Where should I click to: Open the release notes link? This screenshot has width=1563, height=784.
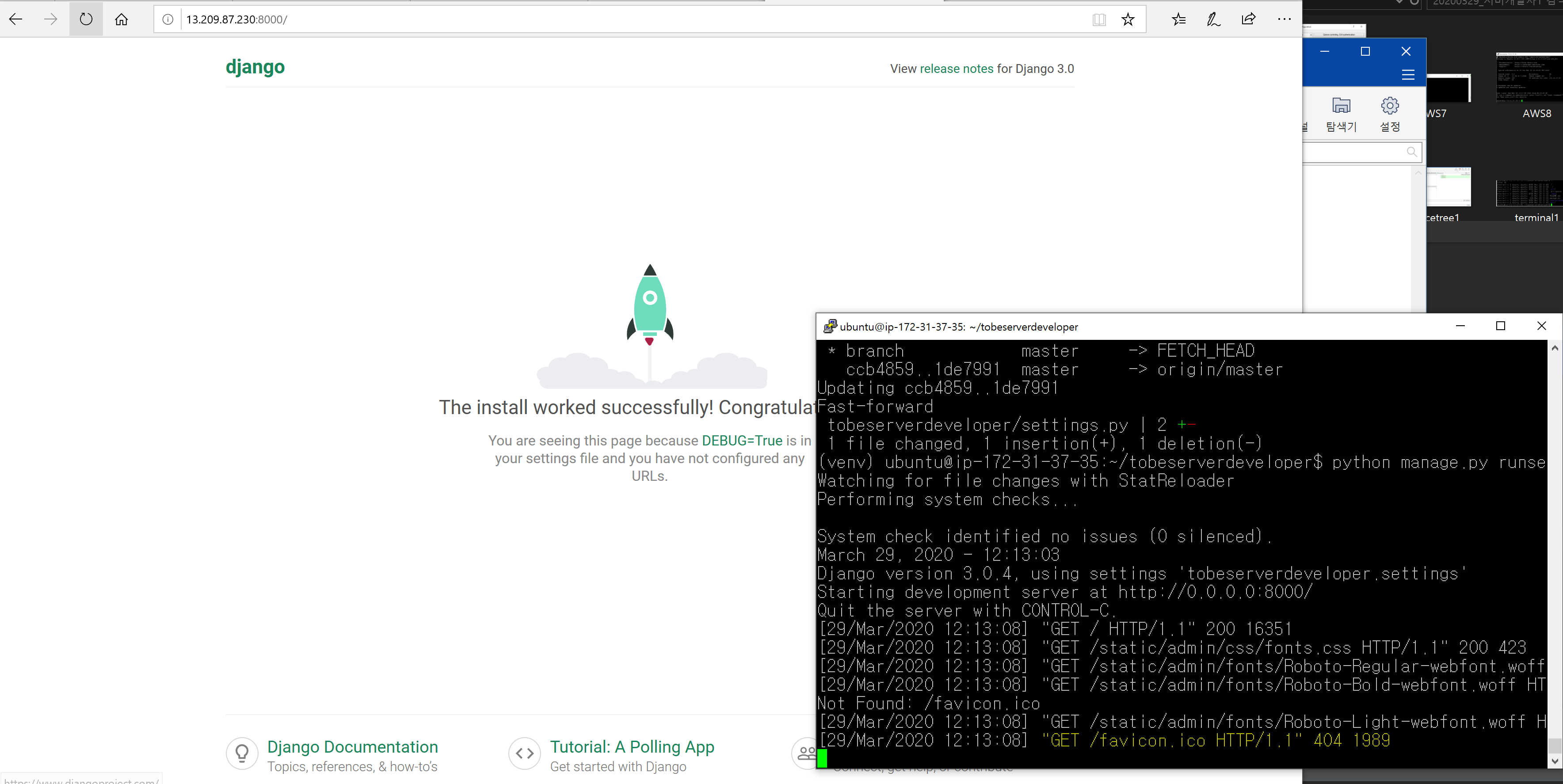point(956,69)
